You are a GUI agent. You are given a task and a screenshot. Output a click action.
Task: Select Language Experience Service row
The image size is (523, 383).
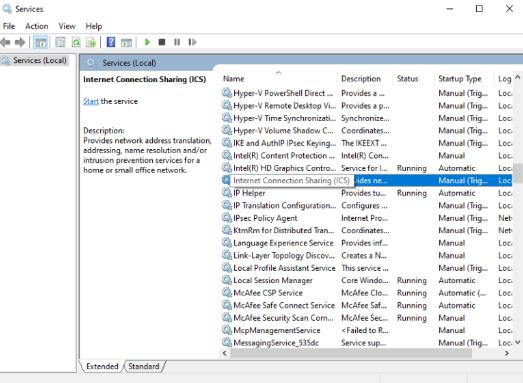coord(367,243)
